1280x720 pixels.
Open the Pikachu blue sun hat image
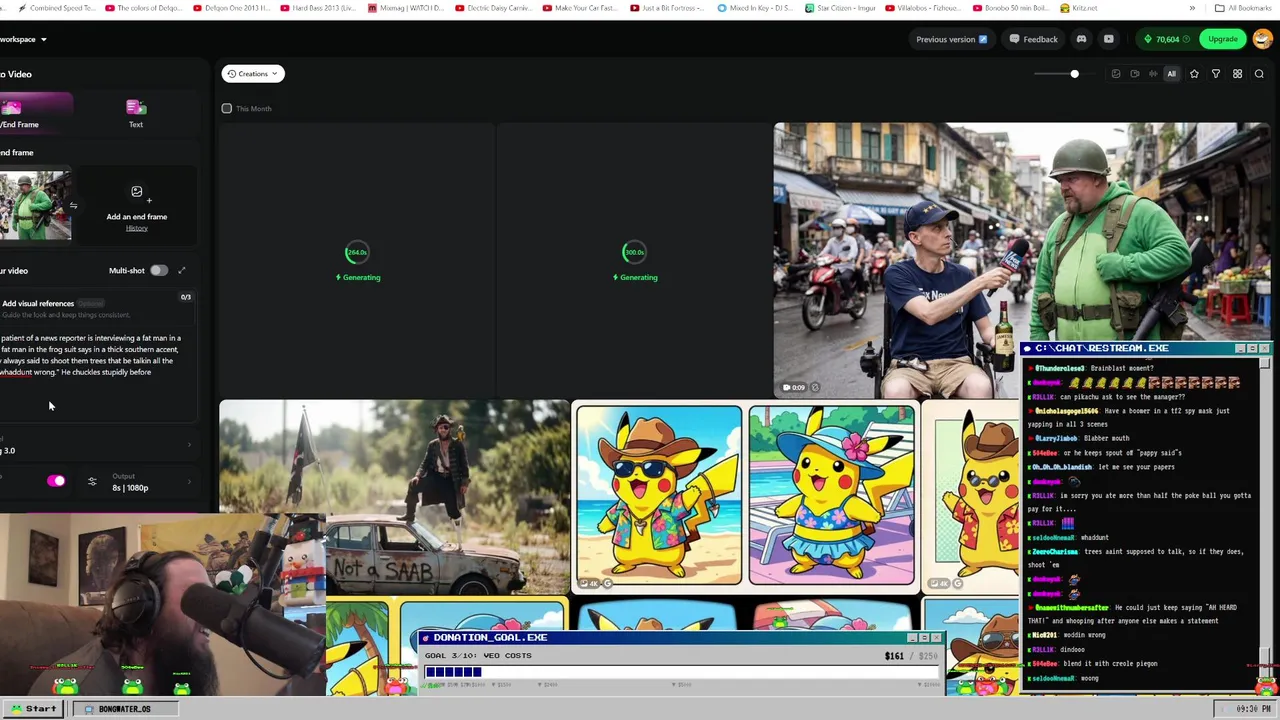click(832, 495)
